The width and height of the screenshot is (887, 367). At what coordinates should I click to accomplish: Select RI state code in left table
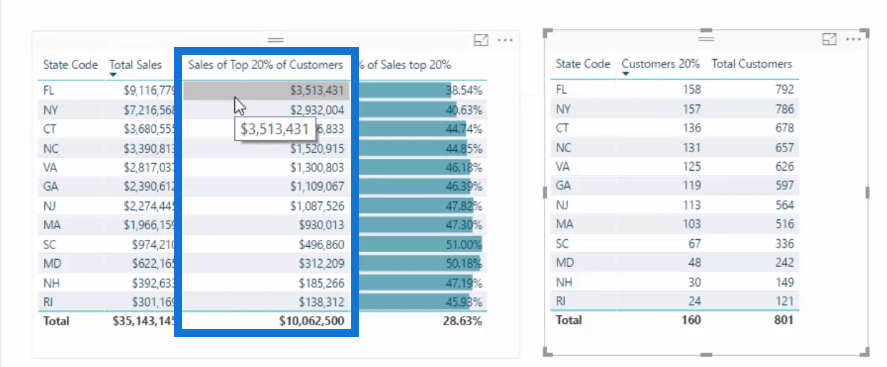pyautogui.click(x=48, y=302)
